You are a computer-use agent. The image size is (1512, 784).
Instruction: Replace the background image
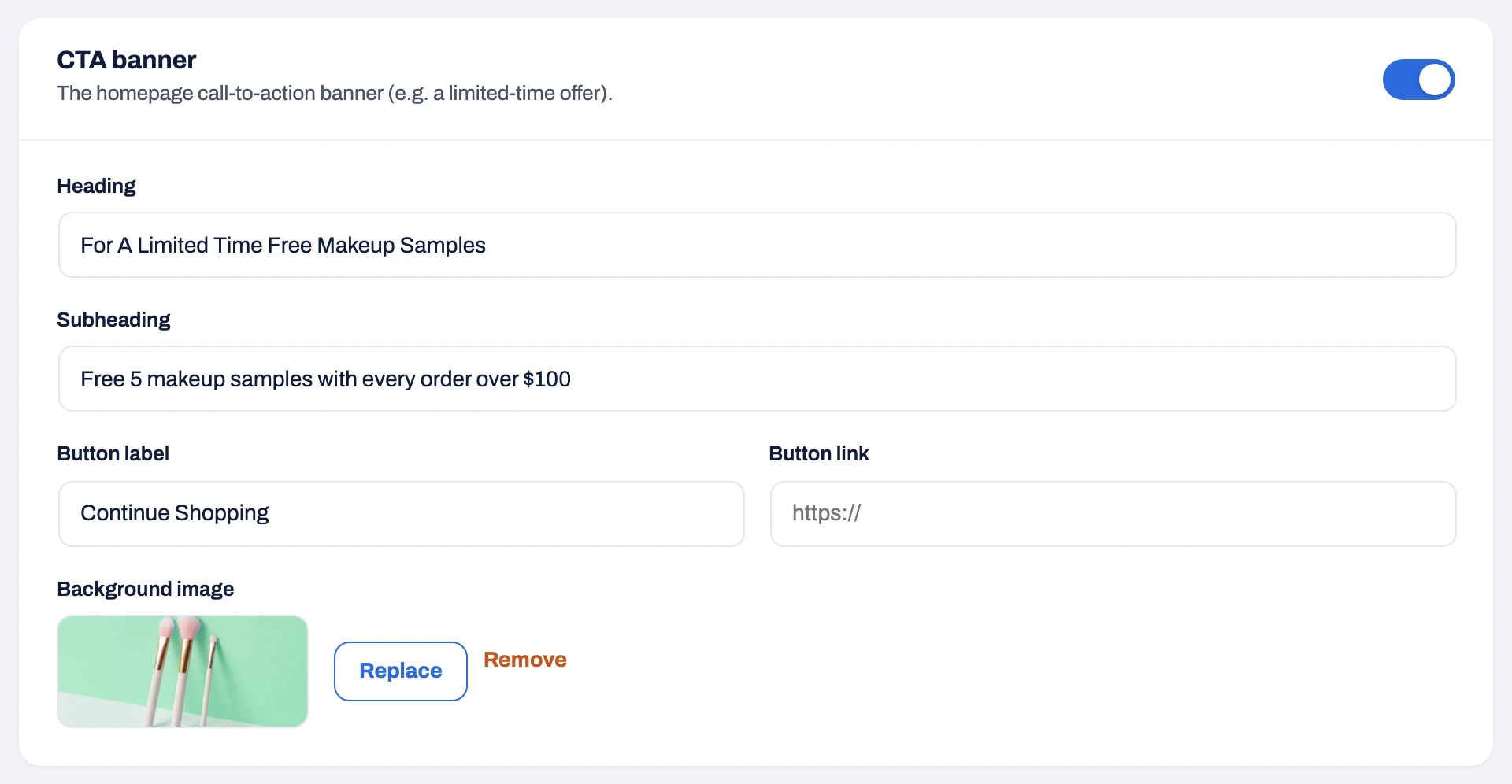coord(400,671)
